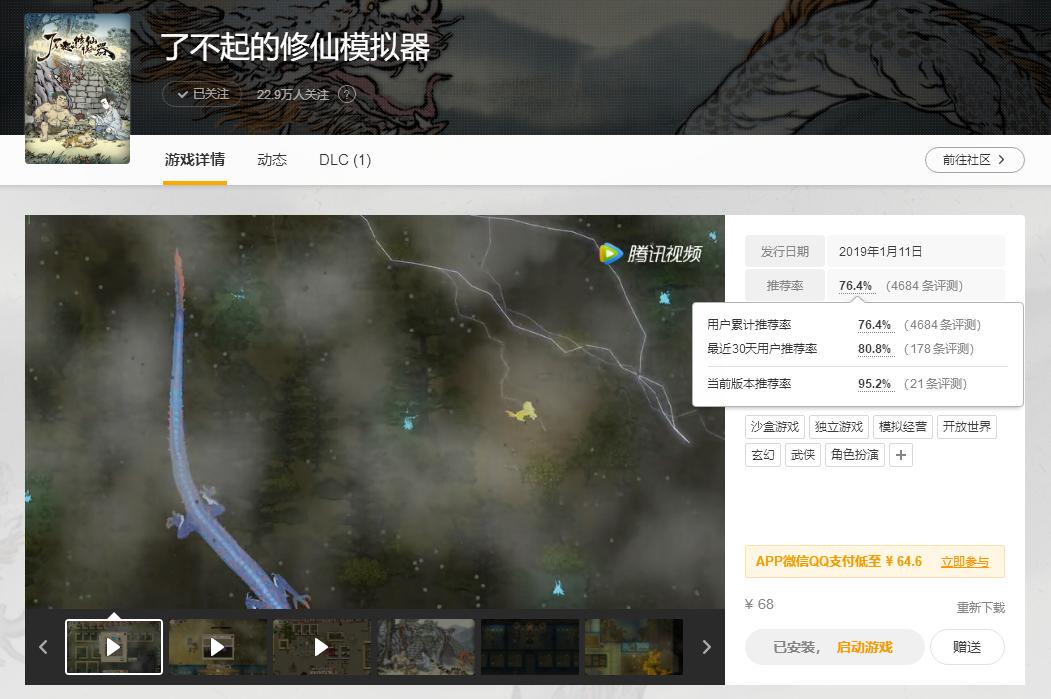Play the second video thumbnail
1051x699 pixels.
(218, 647)
